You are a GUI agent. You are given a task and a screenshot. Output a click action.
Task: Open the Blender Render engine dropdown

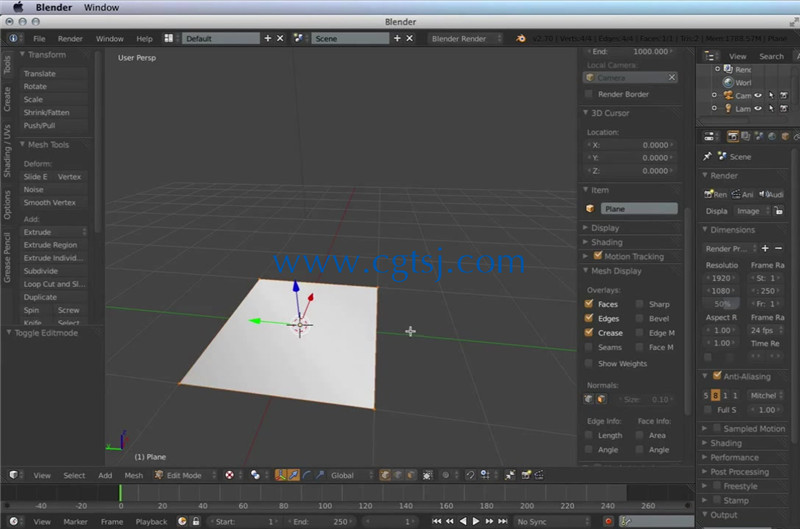pos(465,38)
